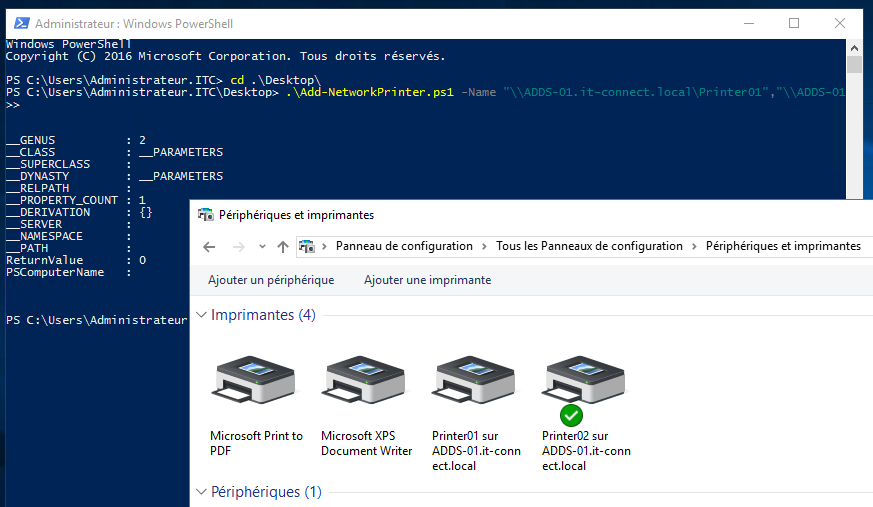Close the PowerShell window
Viewport: 873px width, 507px height.
[840, 23]
